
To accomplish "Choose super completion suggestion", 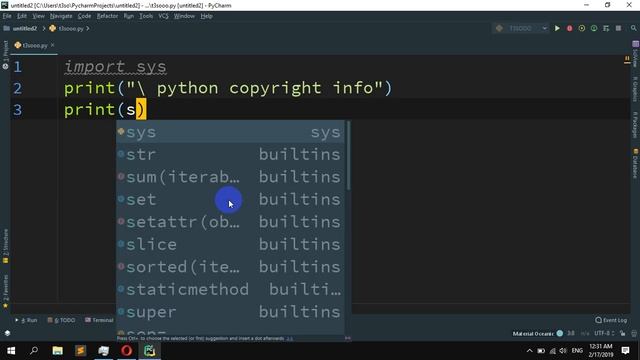I will pyautogui.click(x=231, y=311).
